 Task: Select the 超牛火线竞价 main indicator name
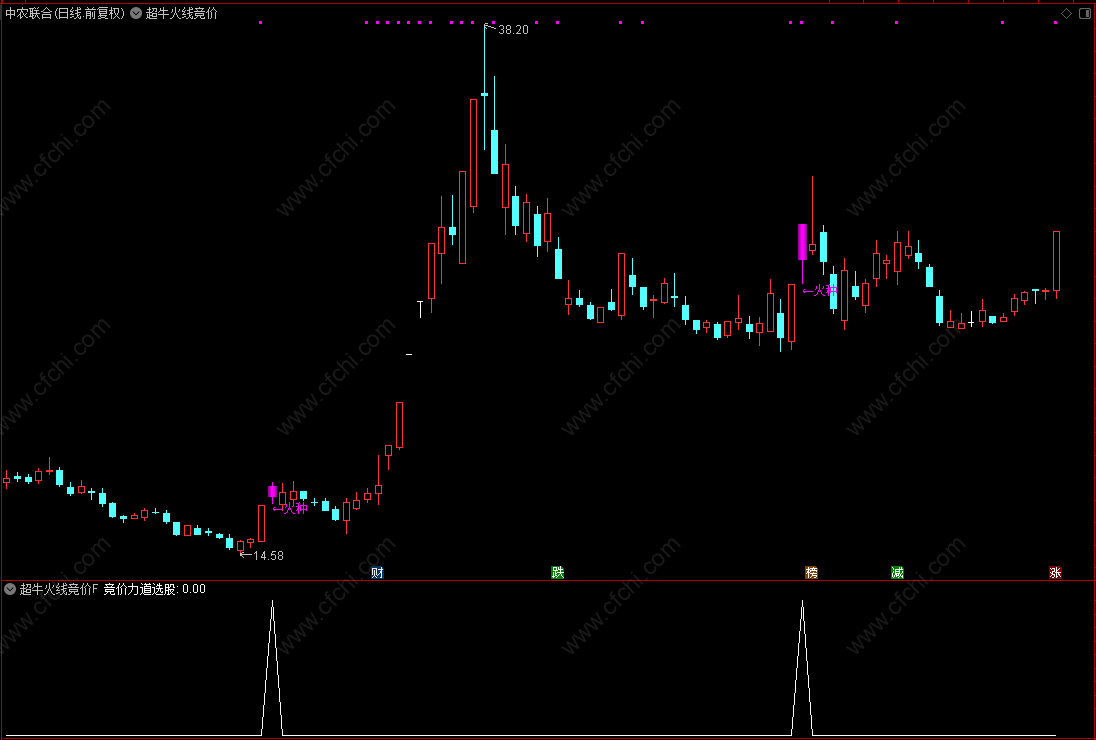coord(182,13)
